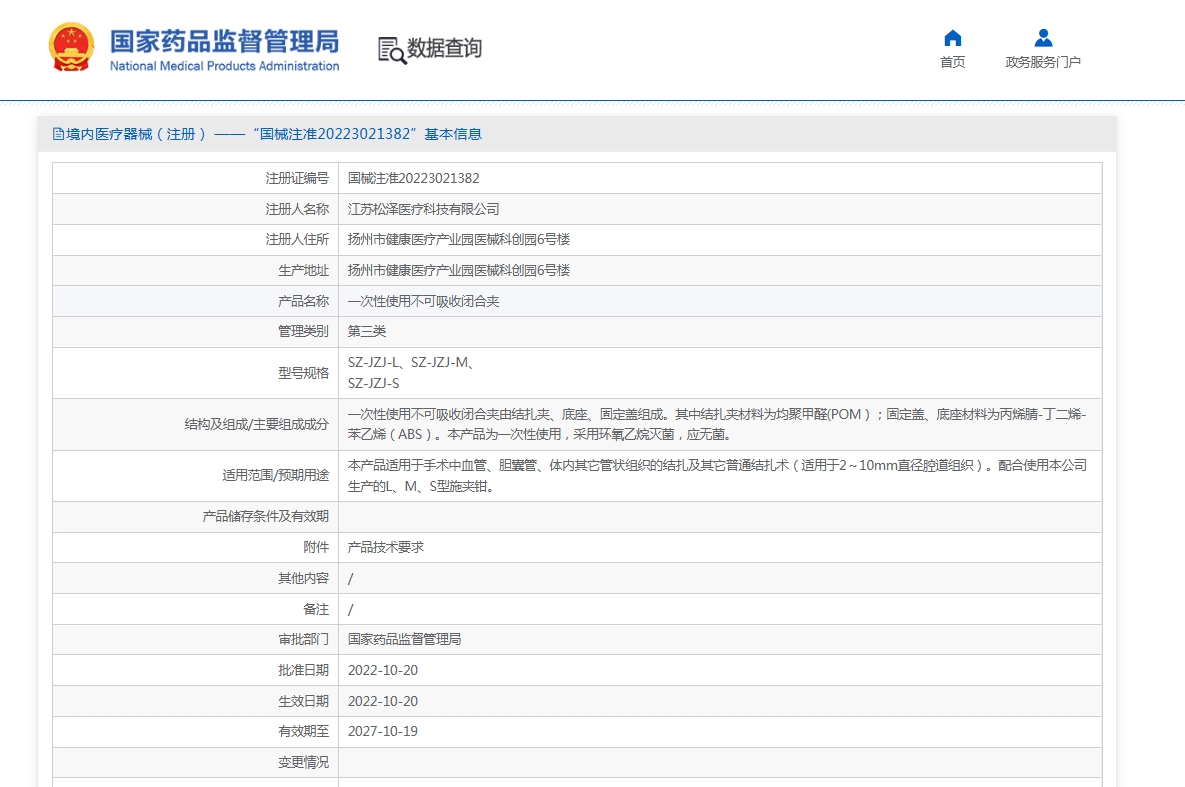
Task: Go to 首页 link
Action: tap(952, 62)
